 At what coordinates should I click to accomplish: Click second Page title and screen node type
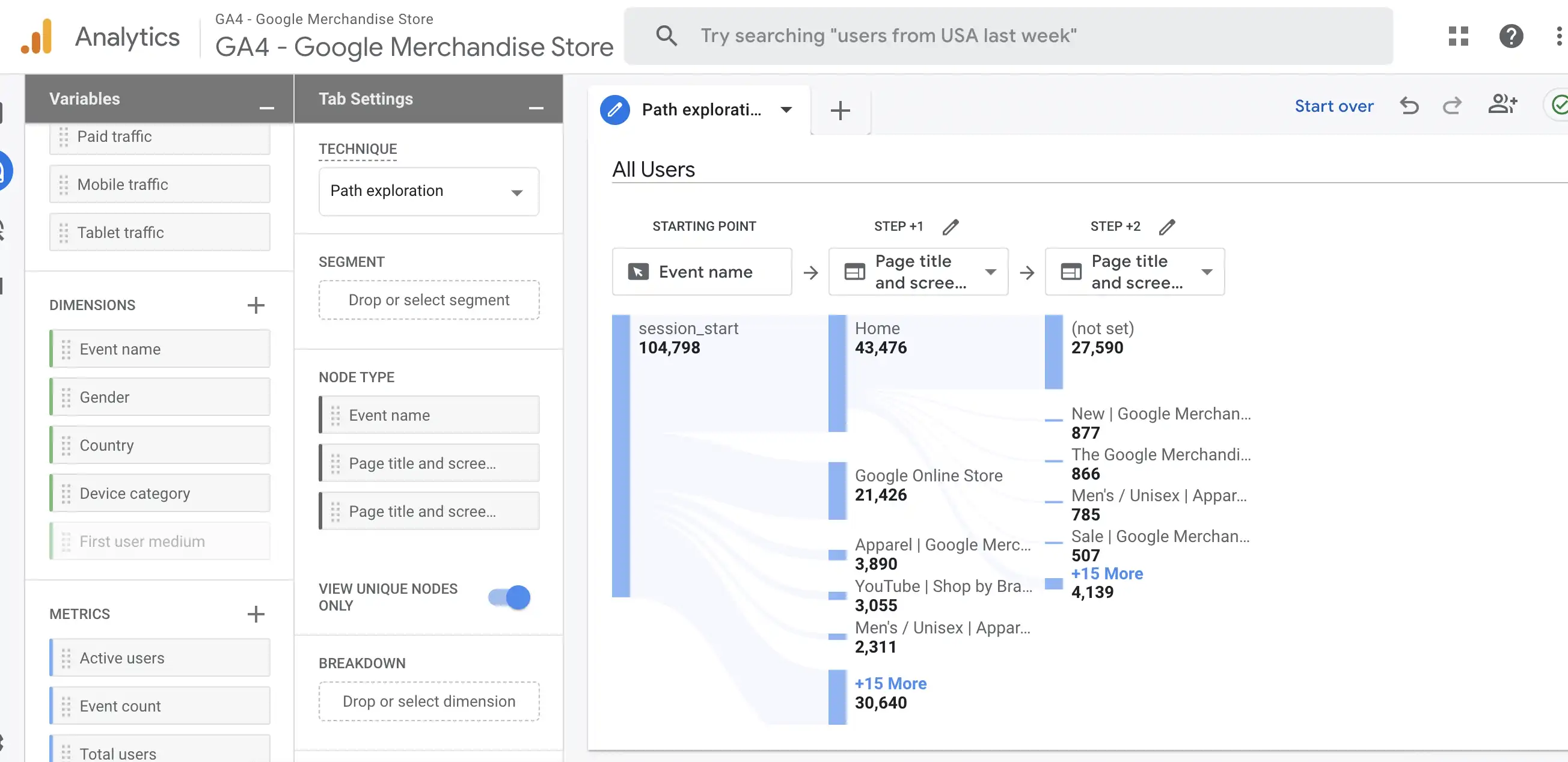(429, 511)
